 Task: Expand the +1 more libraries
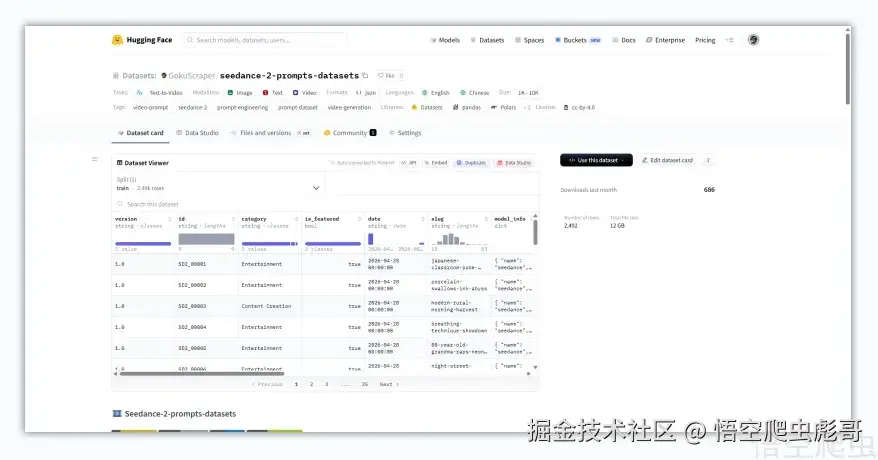tap(526, 107)
